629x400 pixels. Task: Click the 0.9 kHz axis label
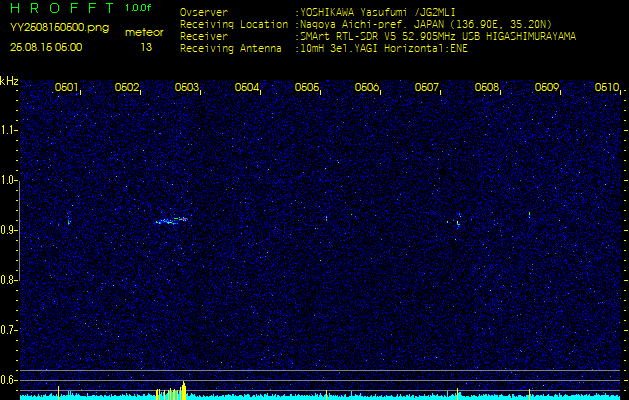pyautogui.click(x=8, y=230)
